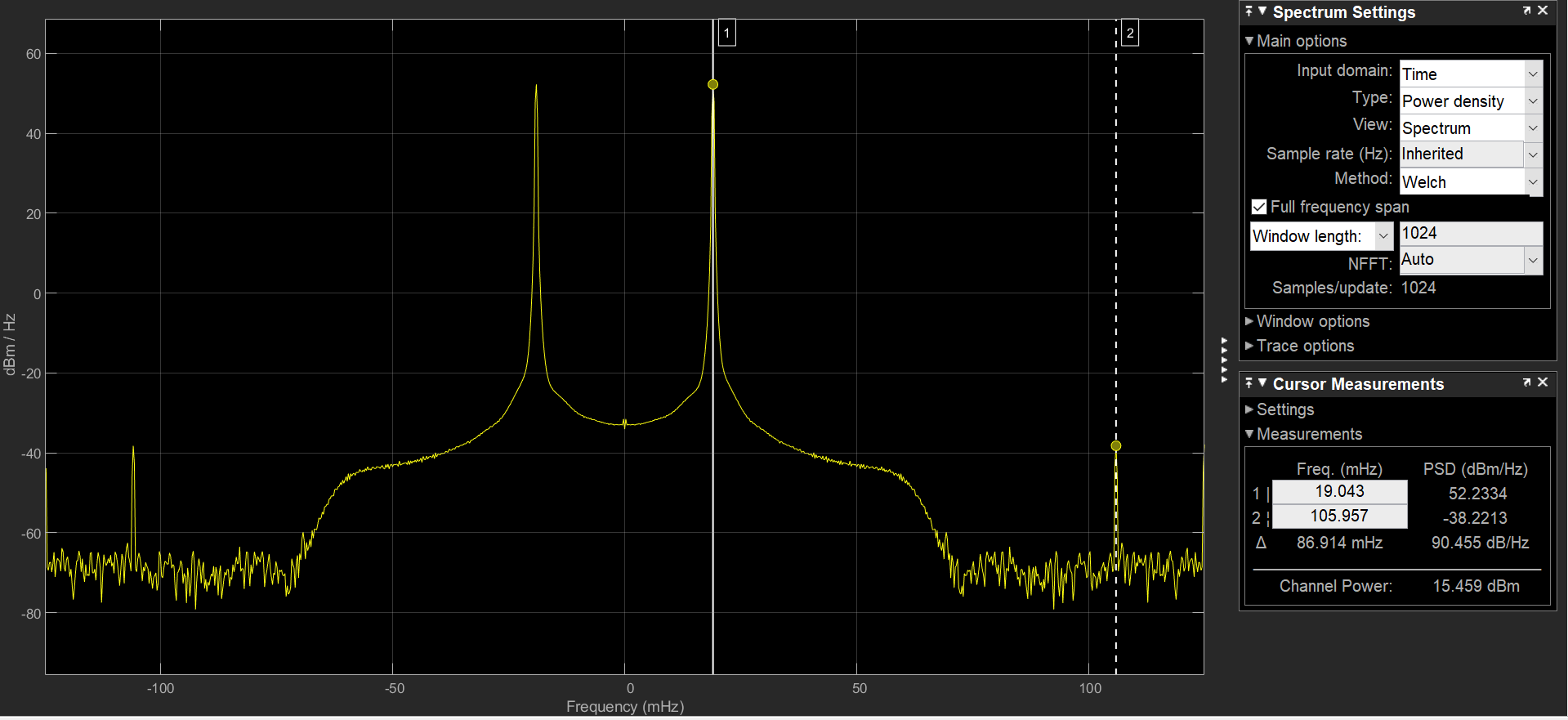Select cursor 2 label flag on plot

1129,34
